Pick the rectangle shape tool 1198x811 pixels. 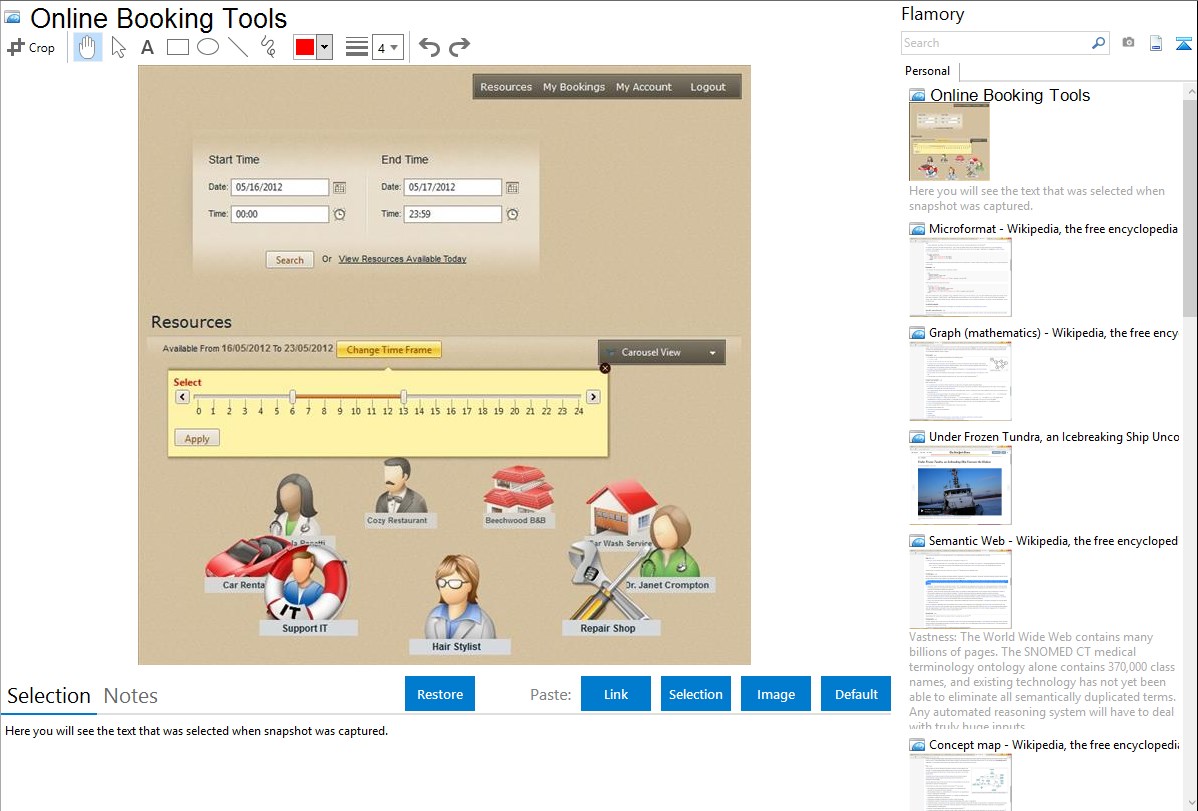click(178, 47)
